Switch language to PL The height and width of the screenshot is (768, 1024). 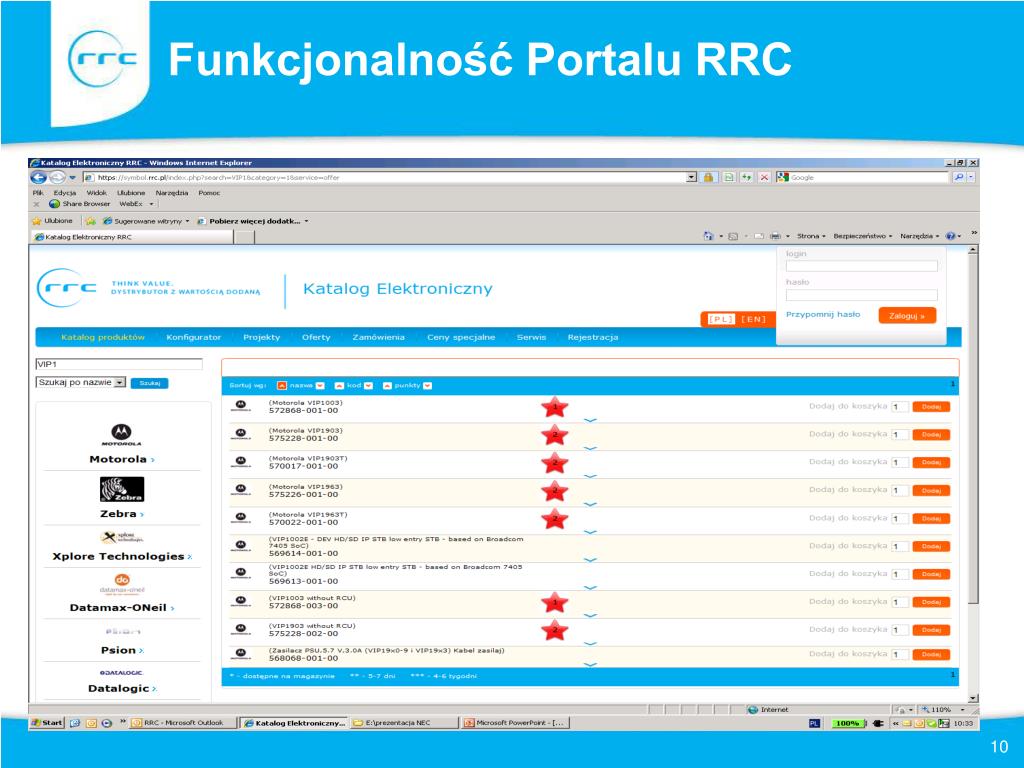click(721, 319)
